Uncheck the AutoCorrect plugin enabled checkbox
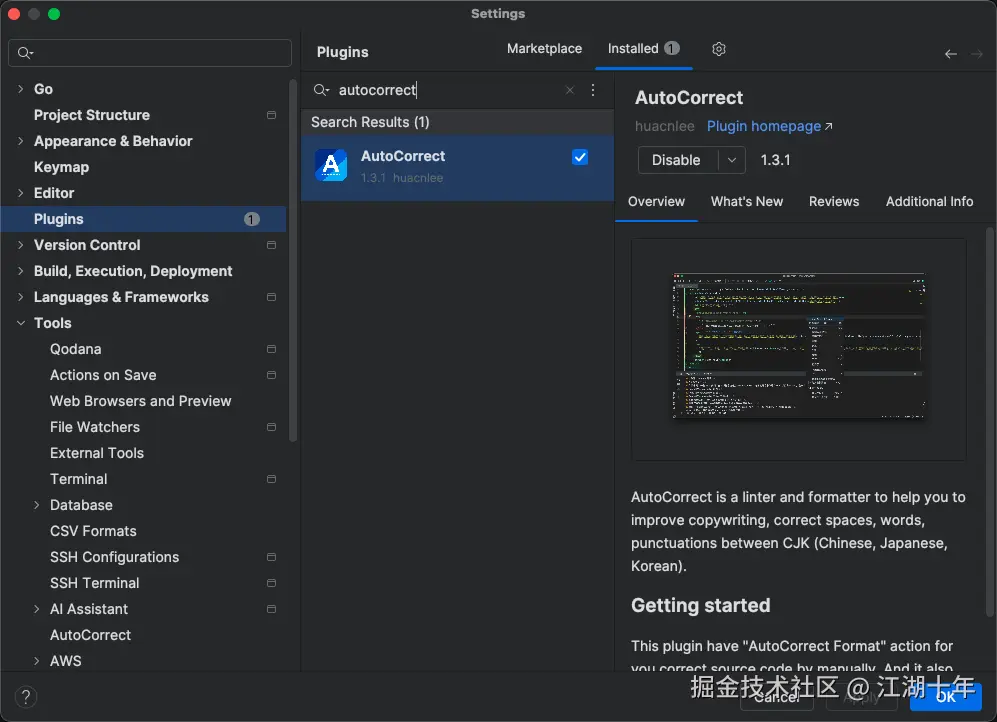 [x=580, y=157]
